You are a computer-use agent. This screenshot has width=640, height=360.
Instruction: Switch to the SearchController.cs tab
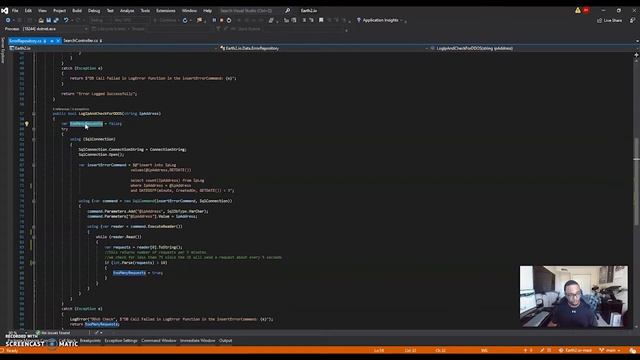[80, 41]
